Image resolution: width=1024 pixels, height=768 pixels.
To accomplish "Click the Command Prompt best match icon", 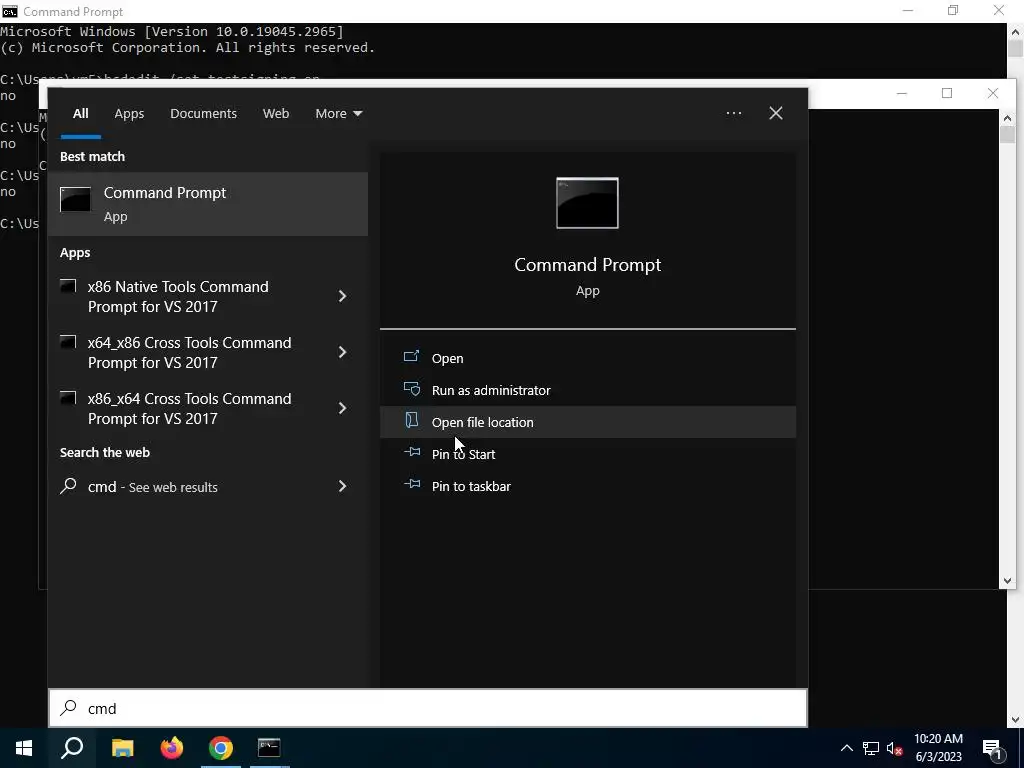I will [x=75, y=199].
